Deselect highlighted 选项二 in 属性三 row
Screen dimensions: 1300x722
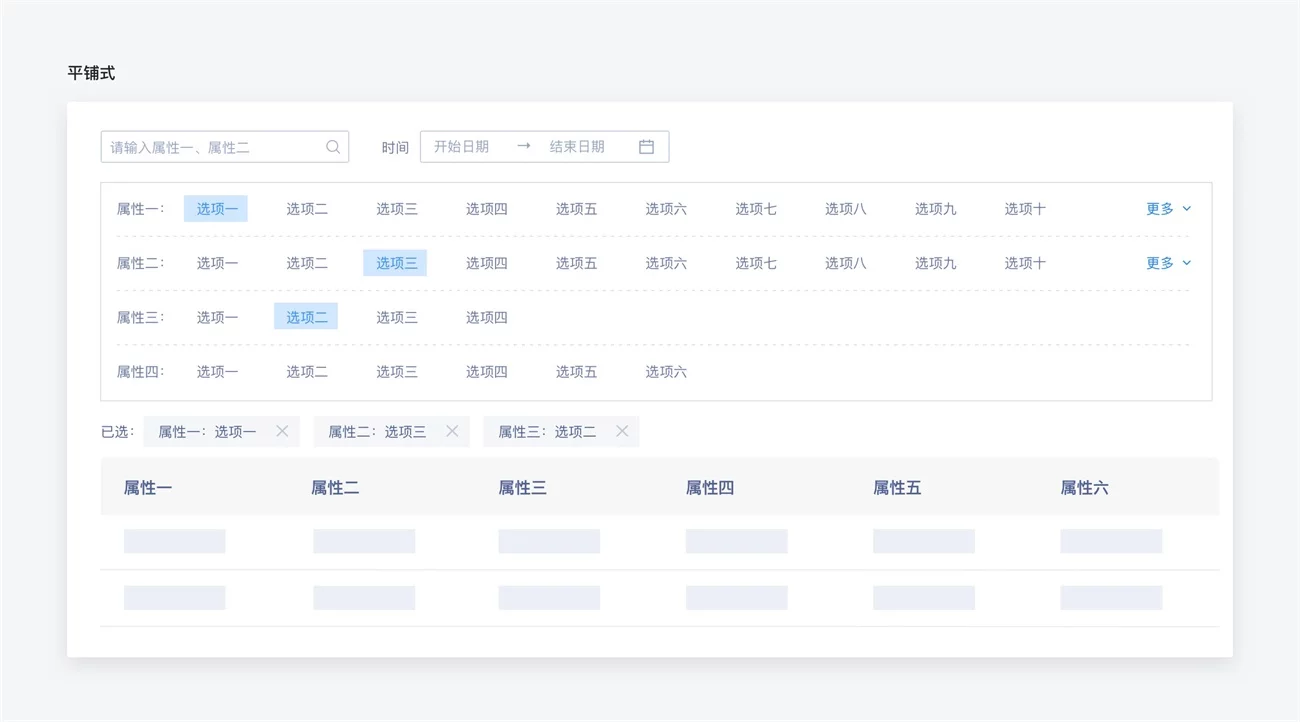tap(306, 317)
